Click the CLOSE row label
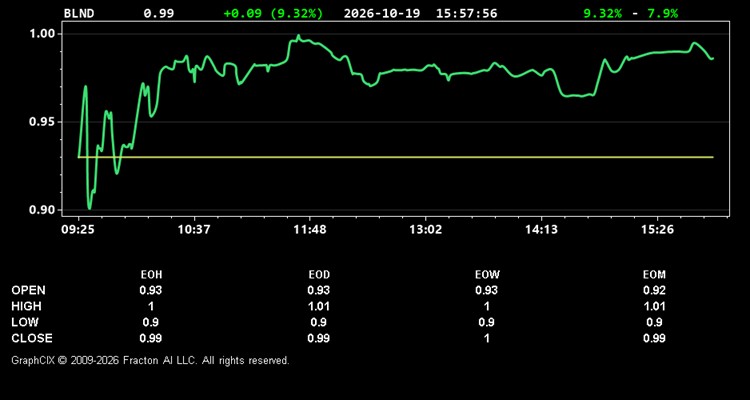 coord(32,338)
